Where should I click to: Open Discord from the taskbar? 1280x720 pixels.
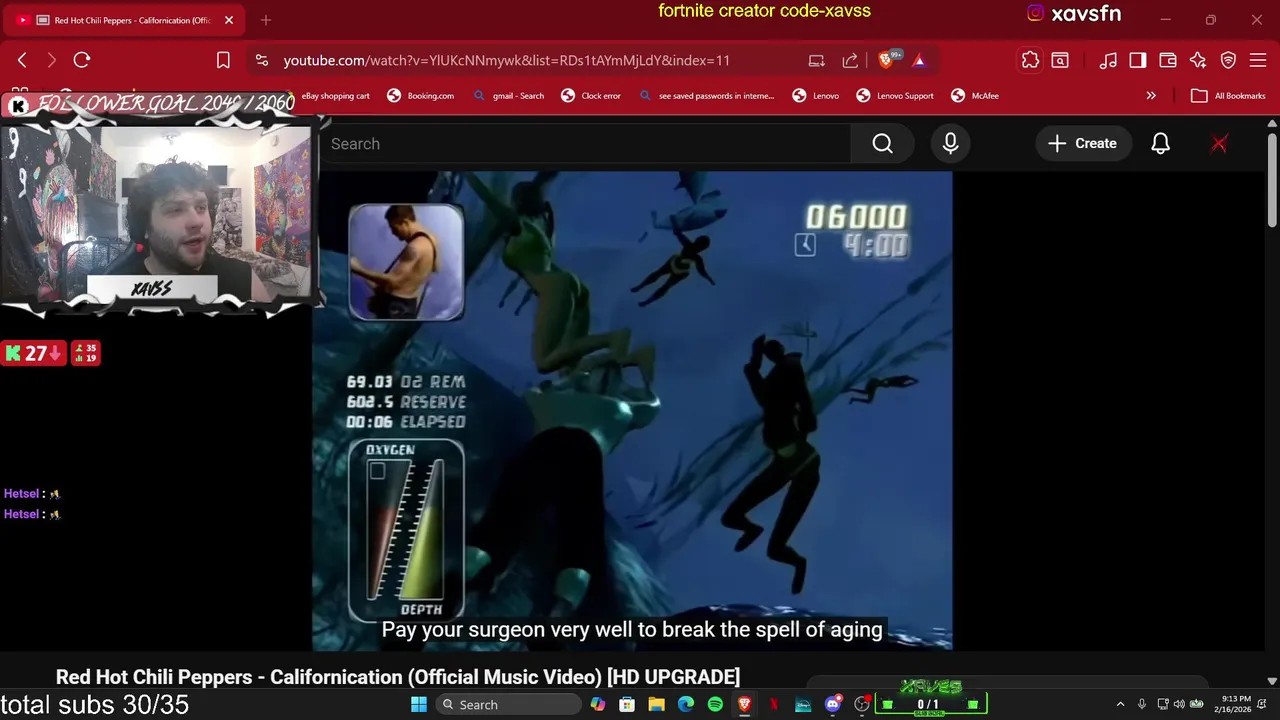coord(832,705)
